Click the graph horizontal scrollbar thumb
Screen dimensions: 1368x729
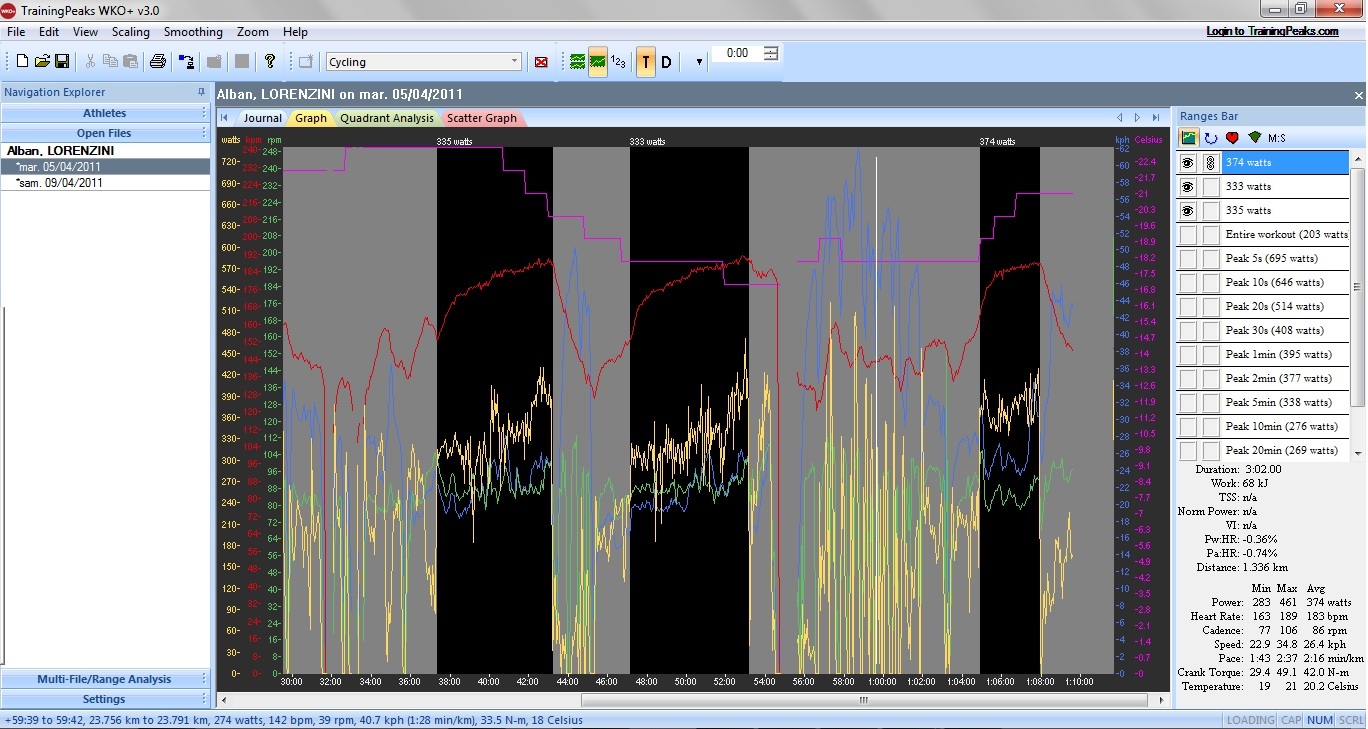click(863, 700)
